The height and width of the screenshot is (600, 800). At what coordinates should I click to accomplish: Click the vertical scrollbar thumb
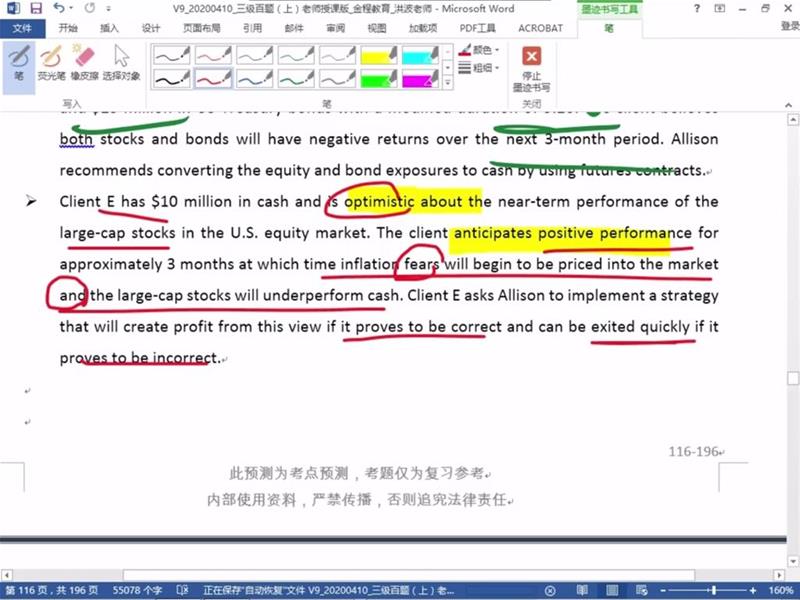pos(793,378)
